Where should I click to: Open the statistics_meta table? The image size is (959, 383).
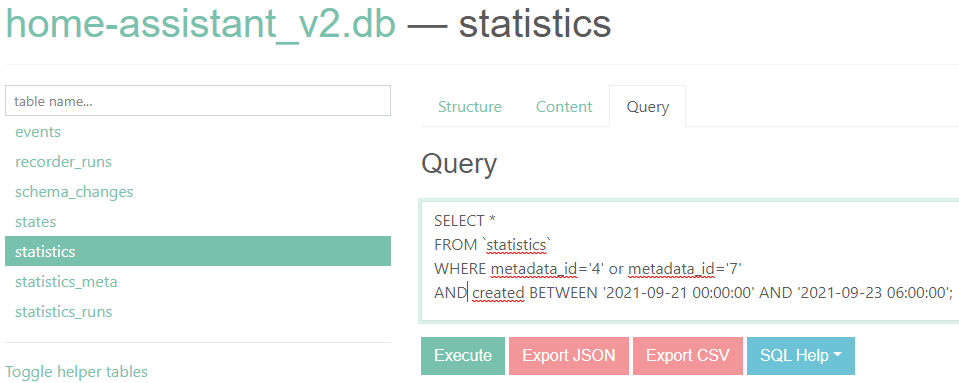point(66,282)
